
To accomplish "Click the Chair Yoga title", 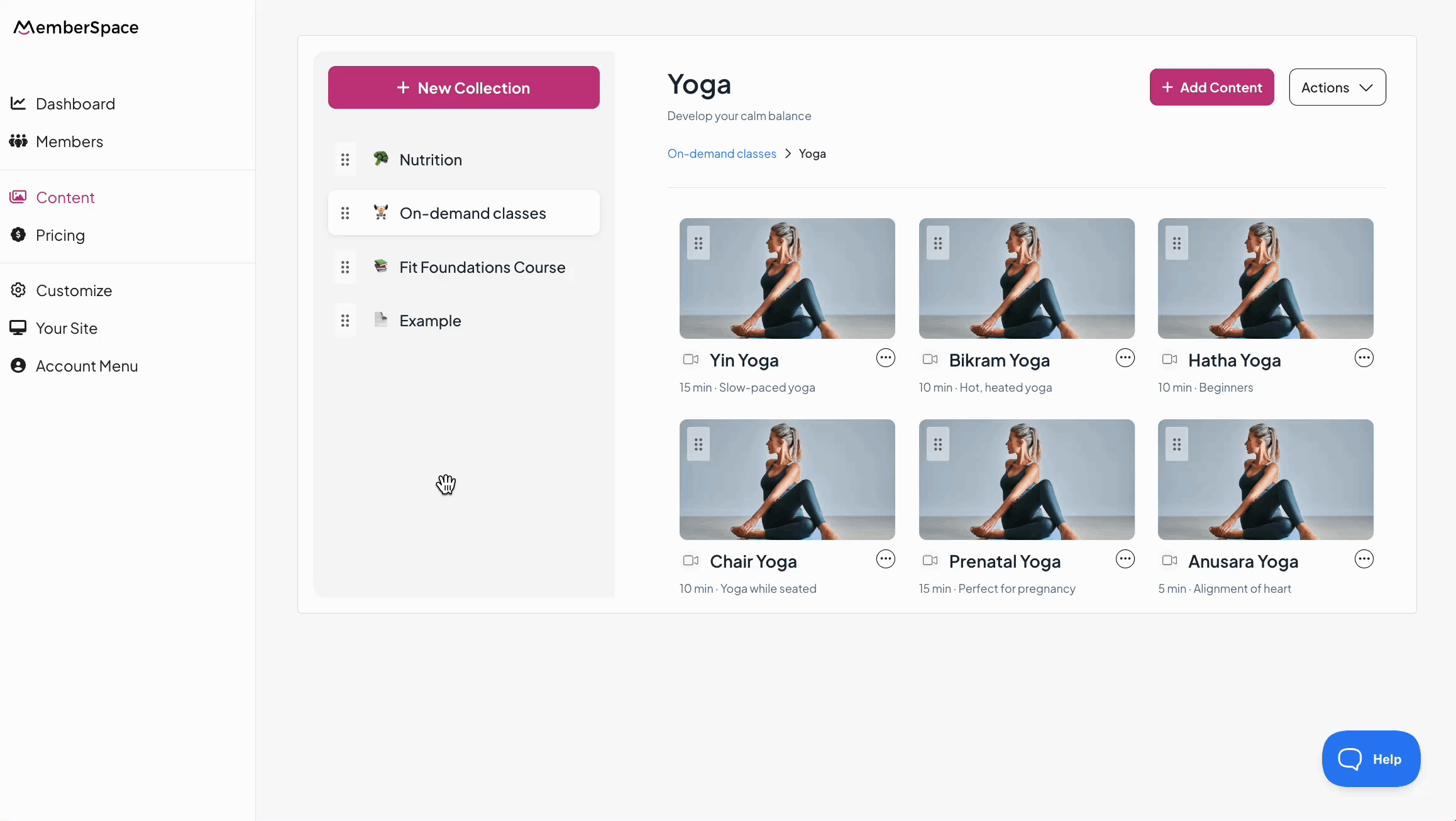I will point(753,562).
